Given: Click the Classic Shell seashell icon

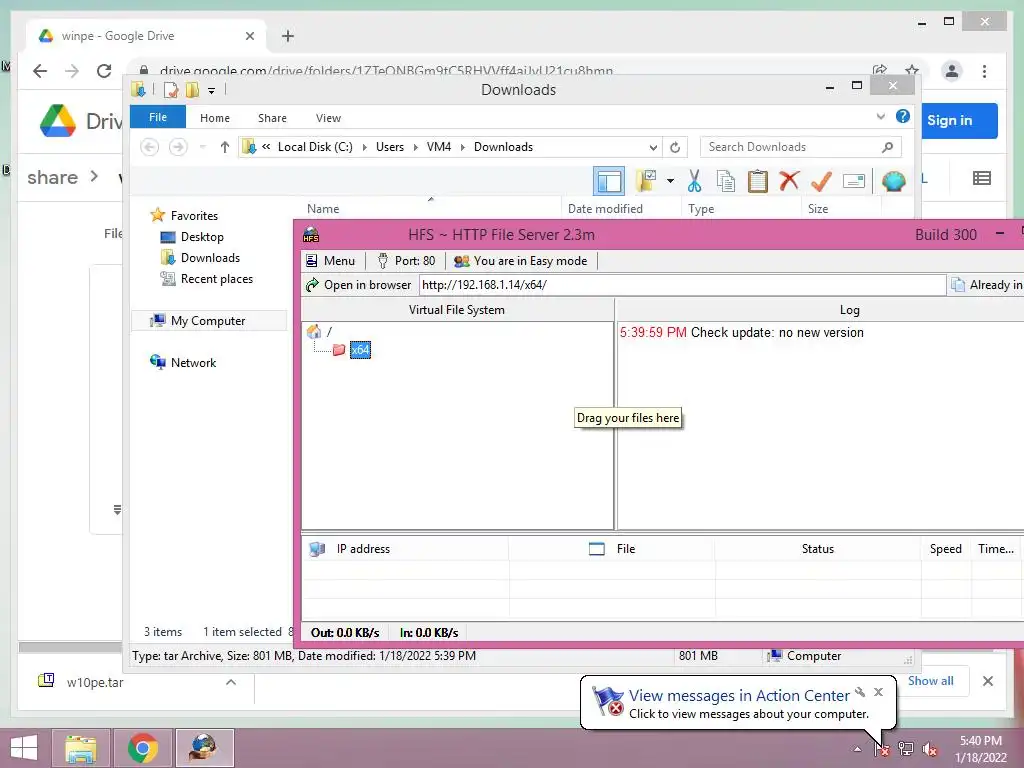Looking at the screenshot, I should point(893,181).
